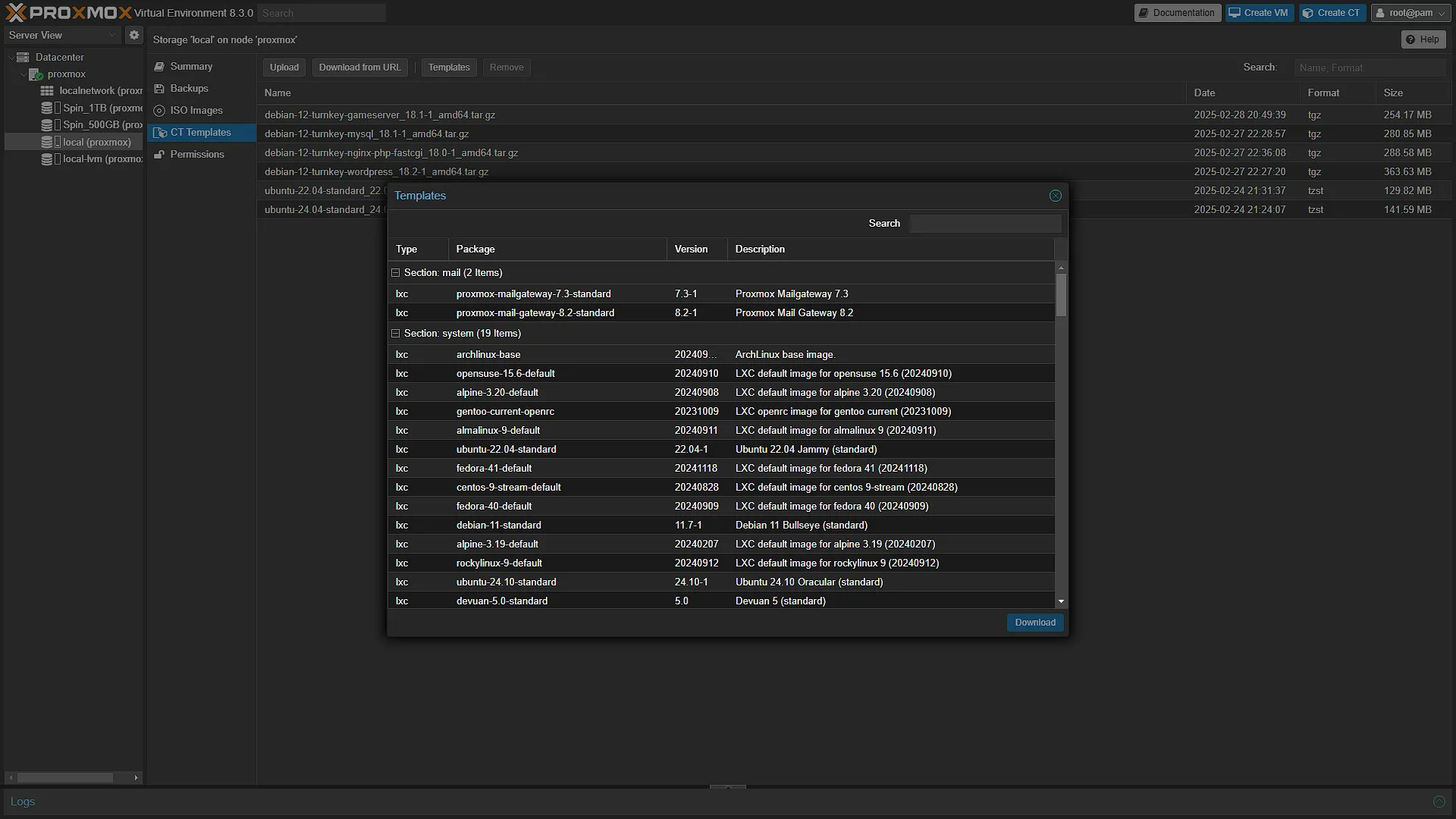Collapse the Section: mail group
This screenshot has height=819, width=1456.
pos(395,272)
